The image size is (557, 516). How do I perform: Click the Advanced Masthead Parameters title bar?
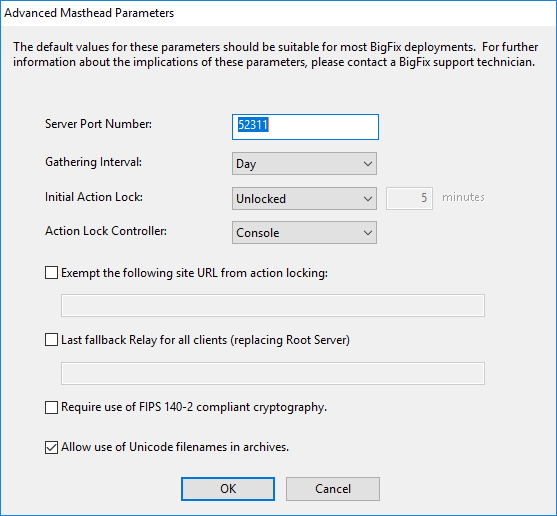click(x=278, y=13)
